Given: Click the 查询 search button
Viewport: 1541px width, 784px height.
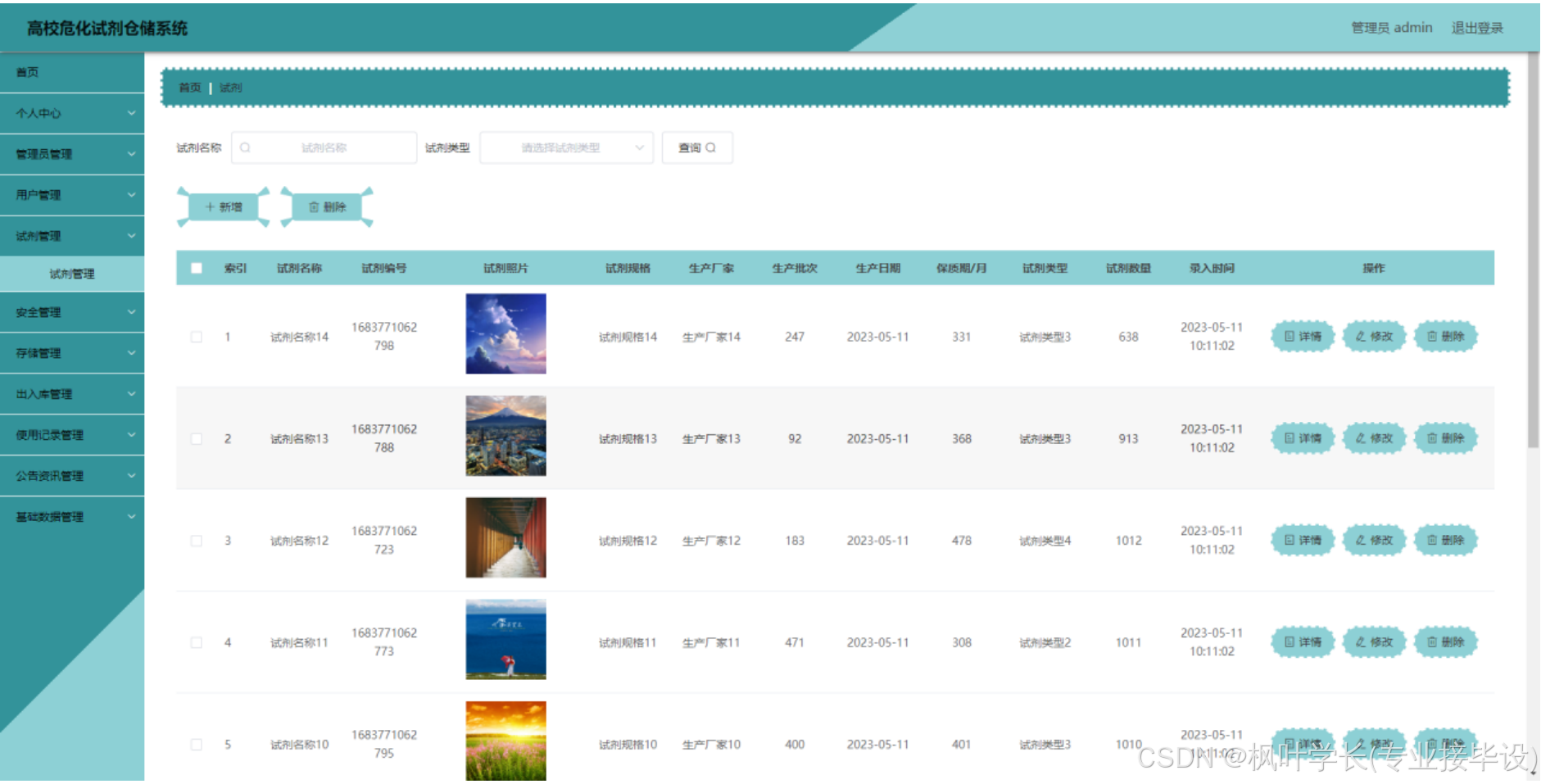Looking at the screenshot, I should pos(697,148).
